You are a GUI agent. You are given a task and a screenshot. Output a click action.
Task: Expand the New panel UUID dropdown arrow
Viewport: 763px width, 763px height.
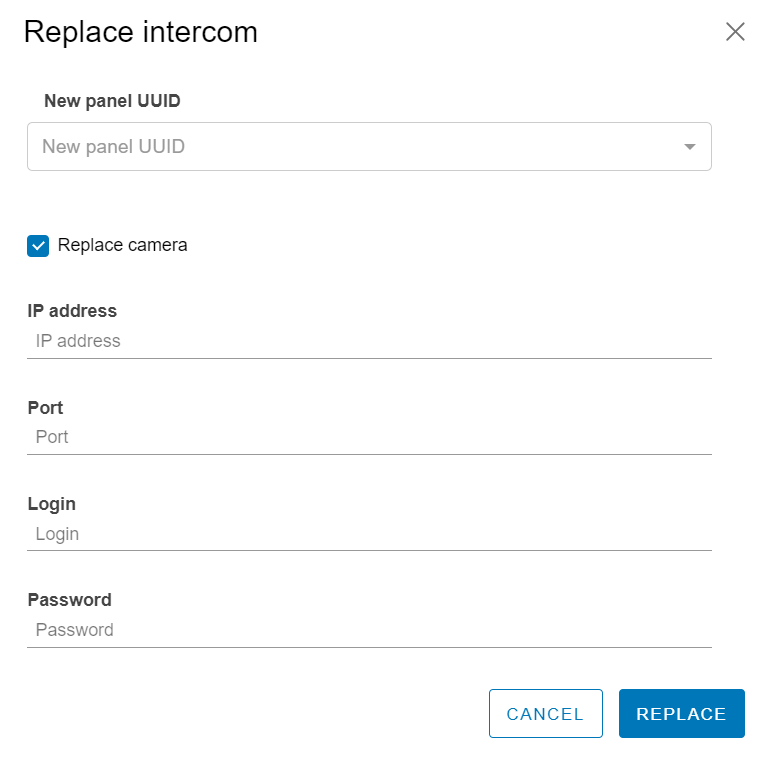[690, 146]
